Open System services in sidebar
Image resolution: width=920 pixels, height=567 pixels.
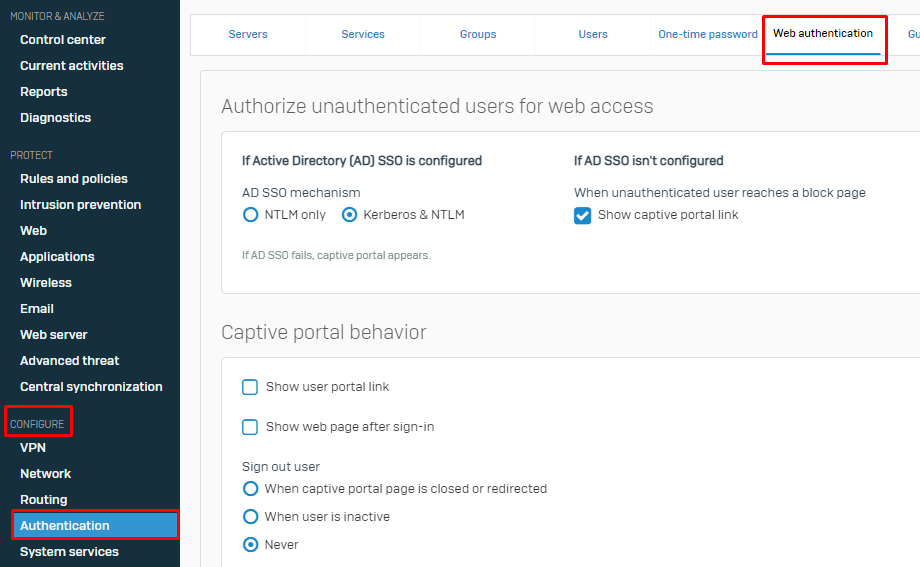pyautogui.click(x=69, y=552)
